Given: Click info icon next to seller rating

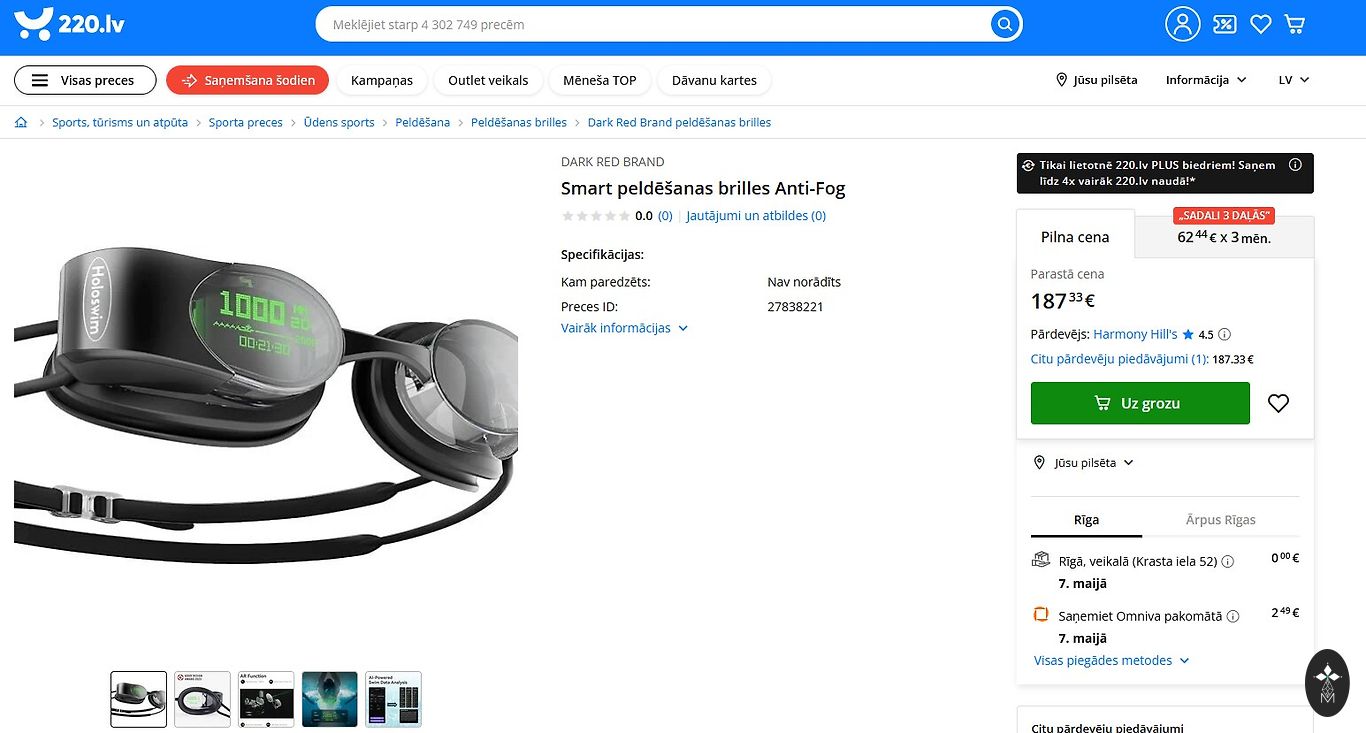Looking at the screenshot, I should 1224,335.
